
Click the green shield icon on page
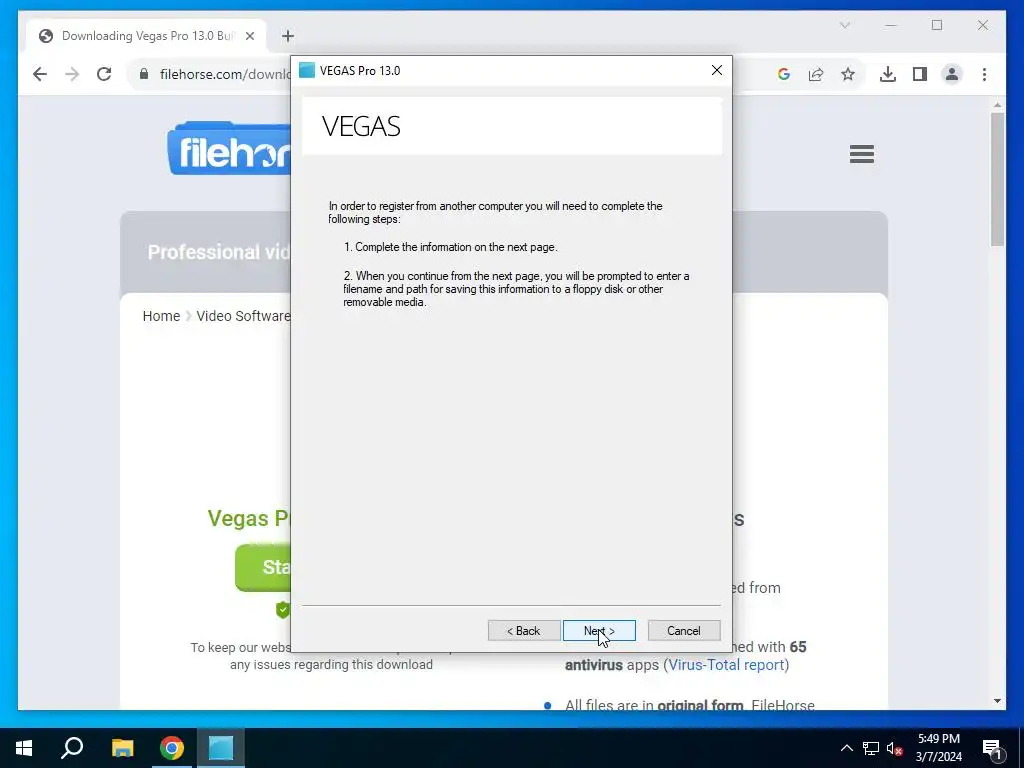pyautogui.click(x=283, y=610)
